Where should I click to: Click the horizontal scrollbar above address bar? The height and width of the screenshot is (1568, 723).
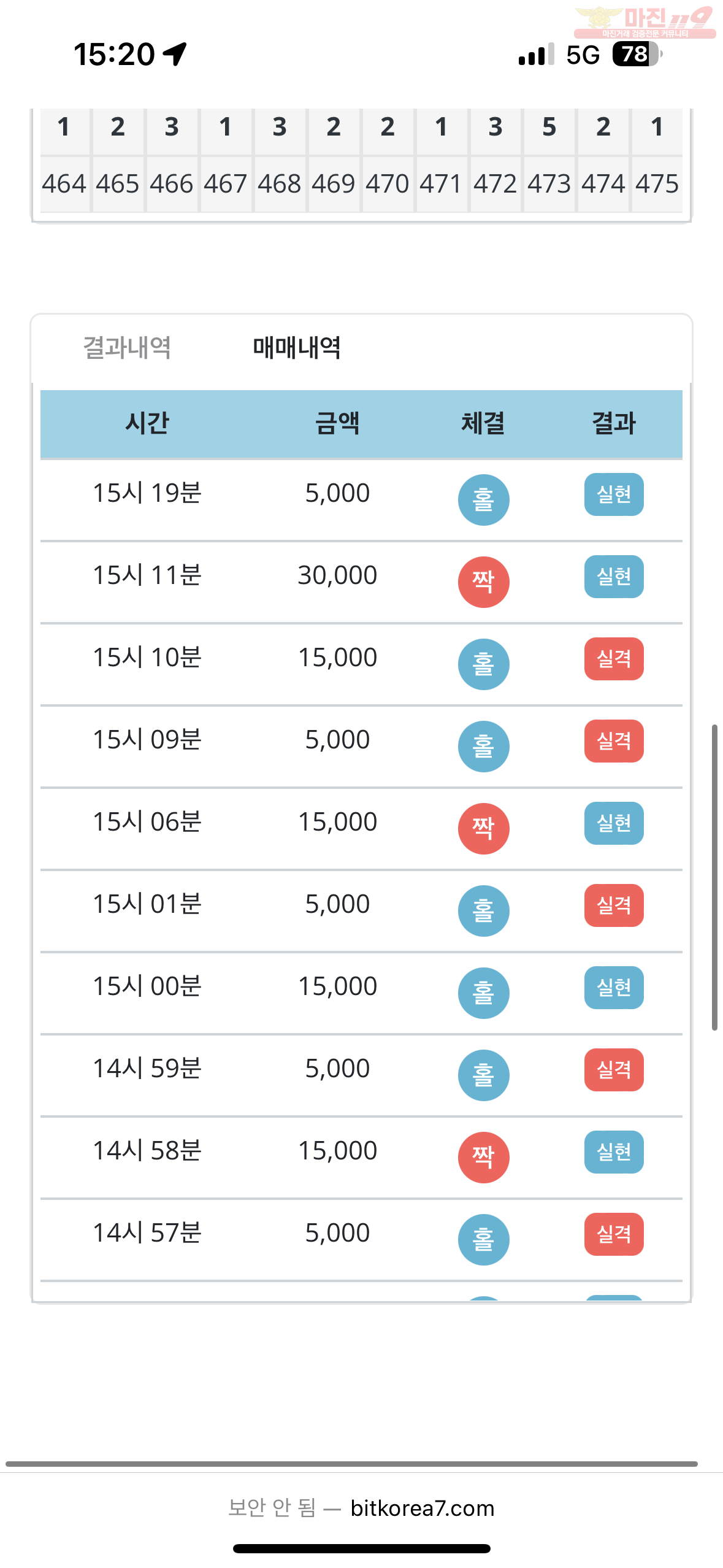pos(351,1464)
